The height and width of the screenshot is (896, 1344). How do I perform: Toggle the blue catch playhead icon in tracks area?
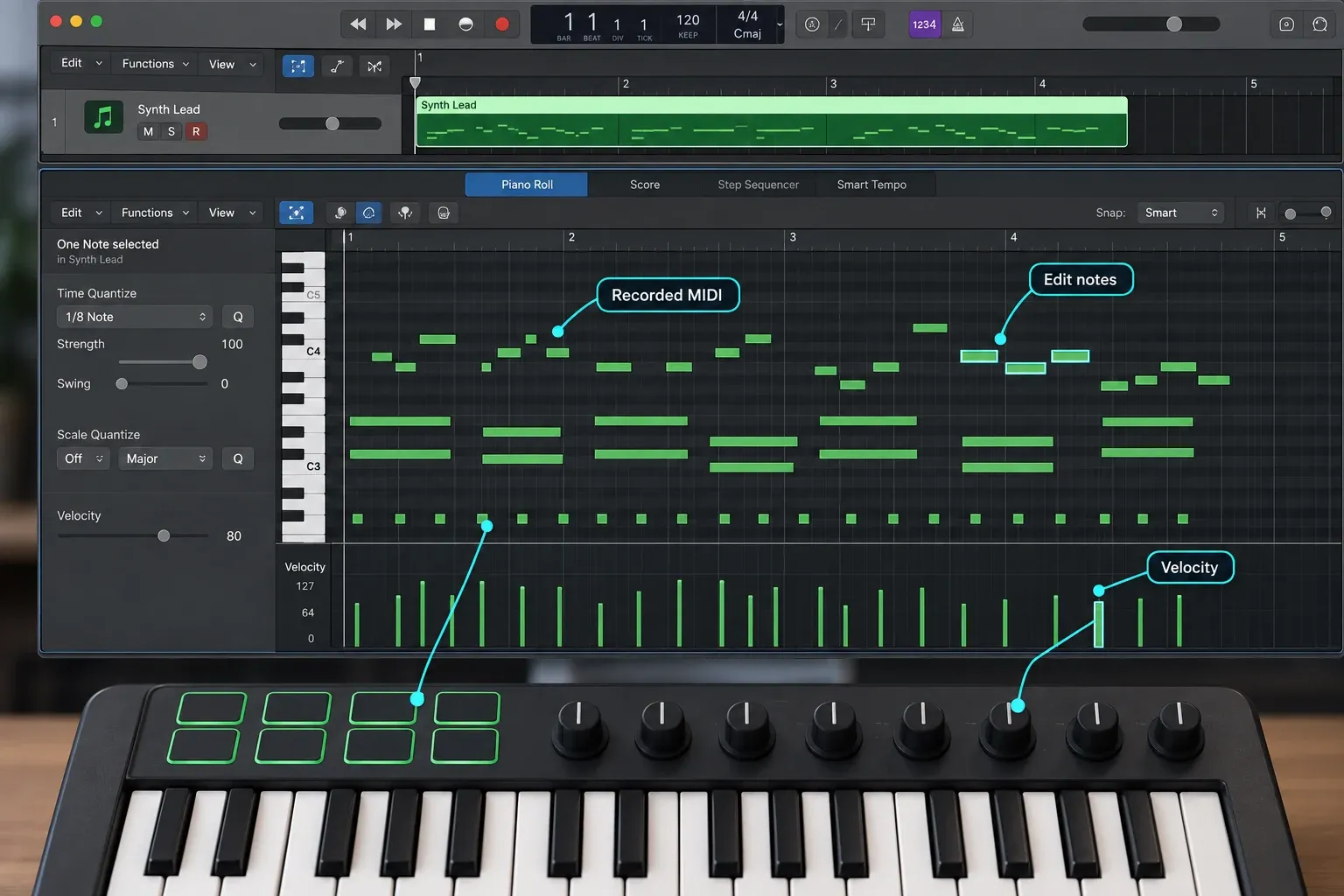tap(298, 66)
